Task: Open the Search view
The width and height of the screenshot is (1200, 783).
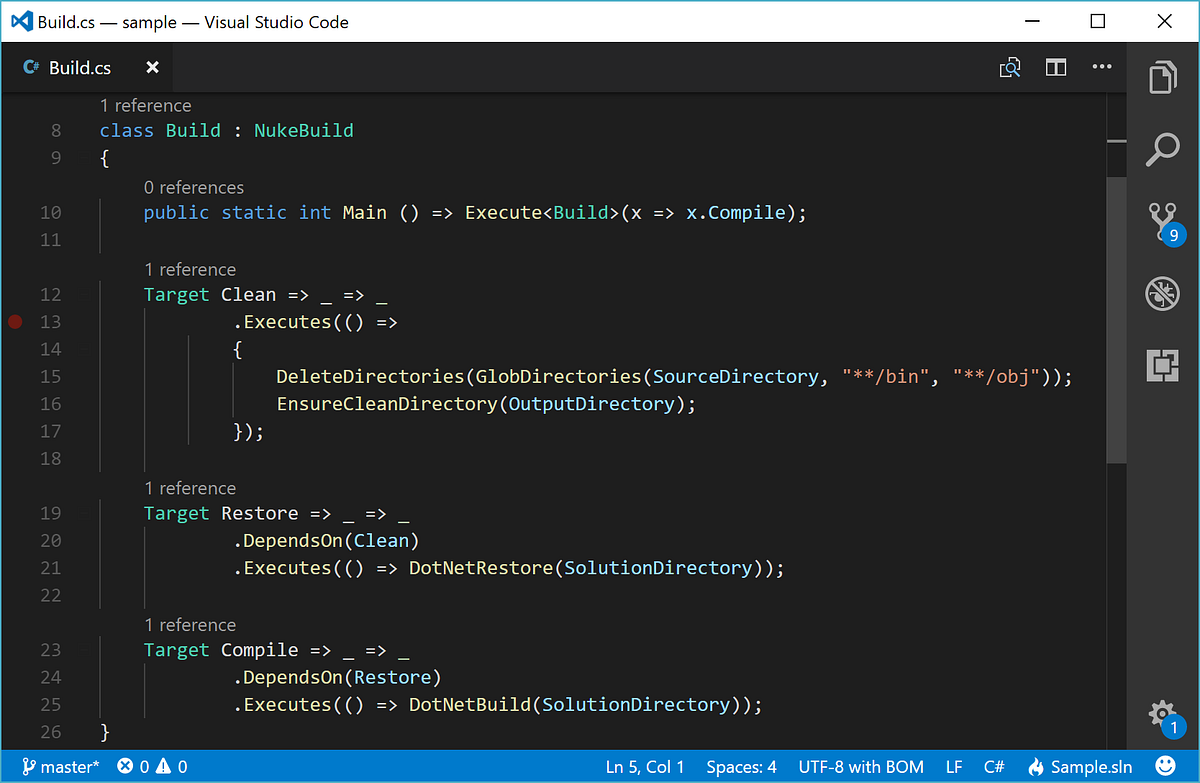Action: [1162, 149]
